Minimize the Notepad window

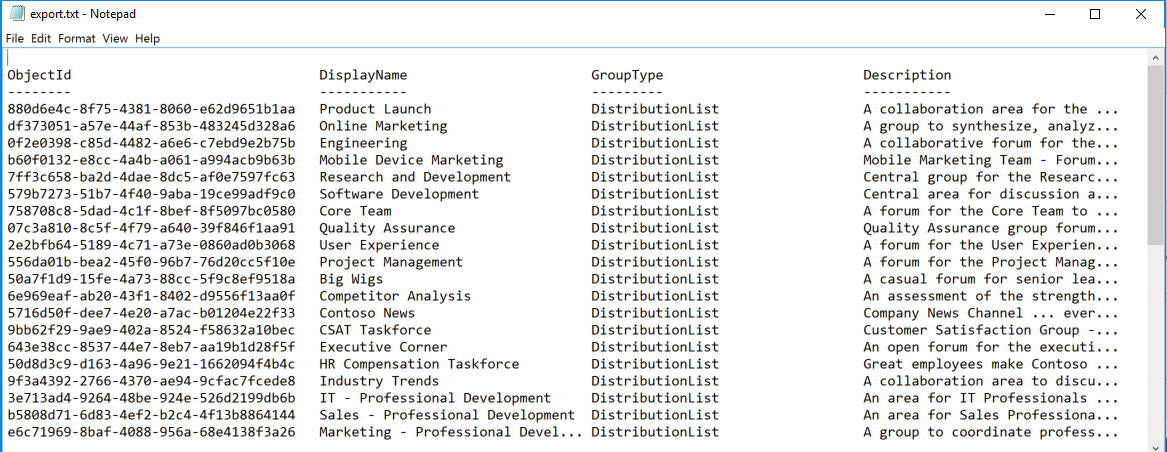pos(1051,14)
